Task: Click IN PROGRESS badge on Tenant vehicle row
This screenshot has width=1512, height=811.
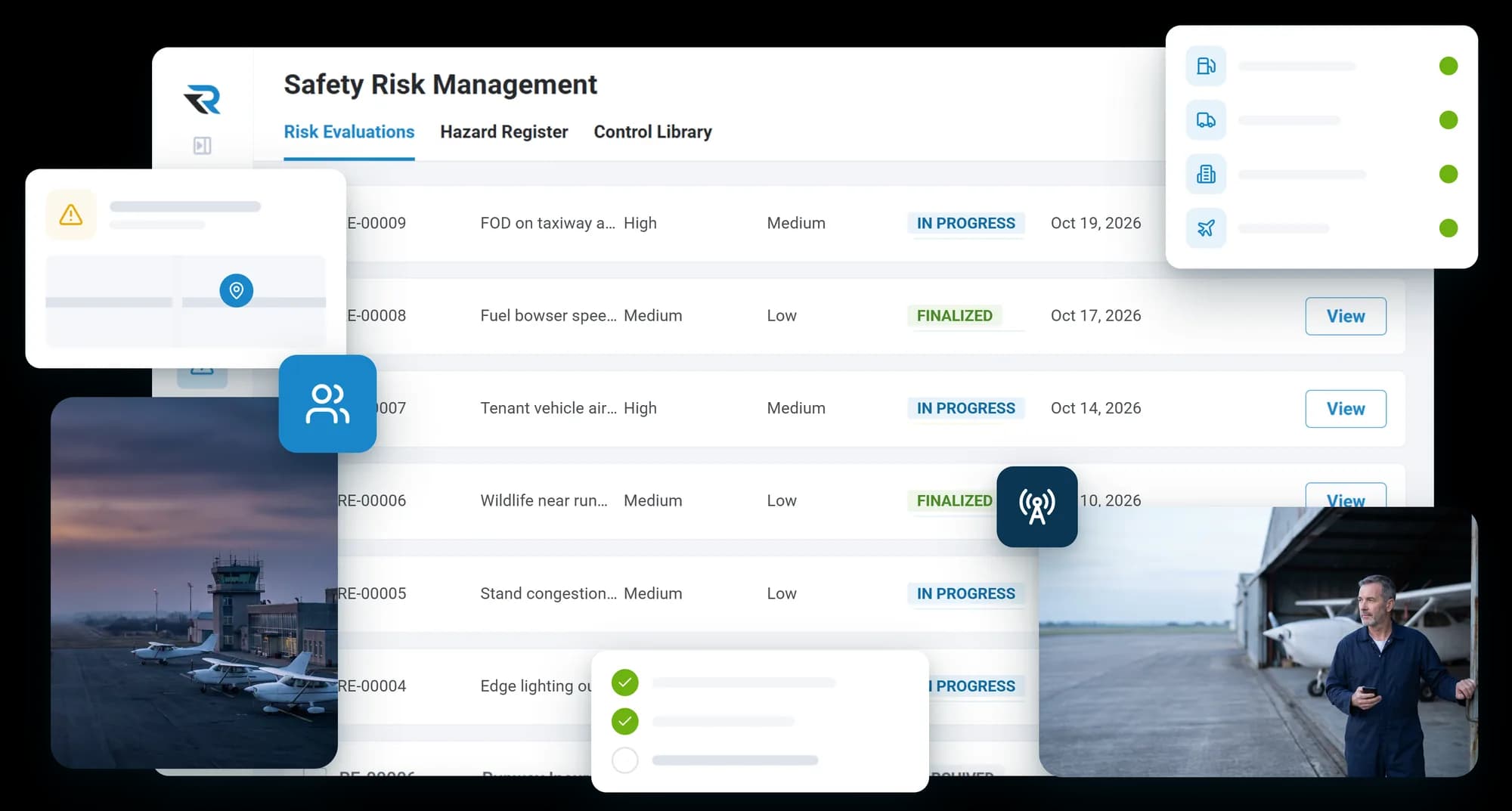Action: tap(965, 408)
